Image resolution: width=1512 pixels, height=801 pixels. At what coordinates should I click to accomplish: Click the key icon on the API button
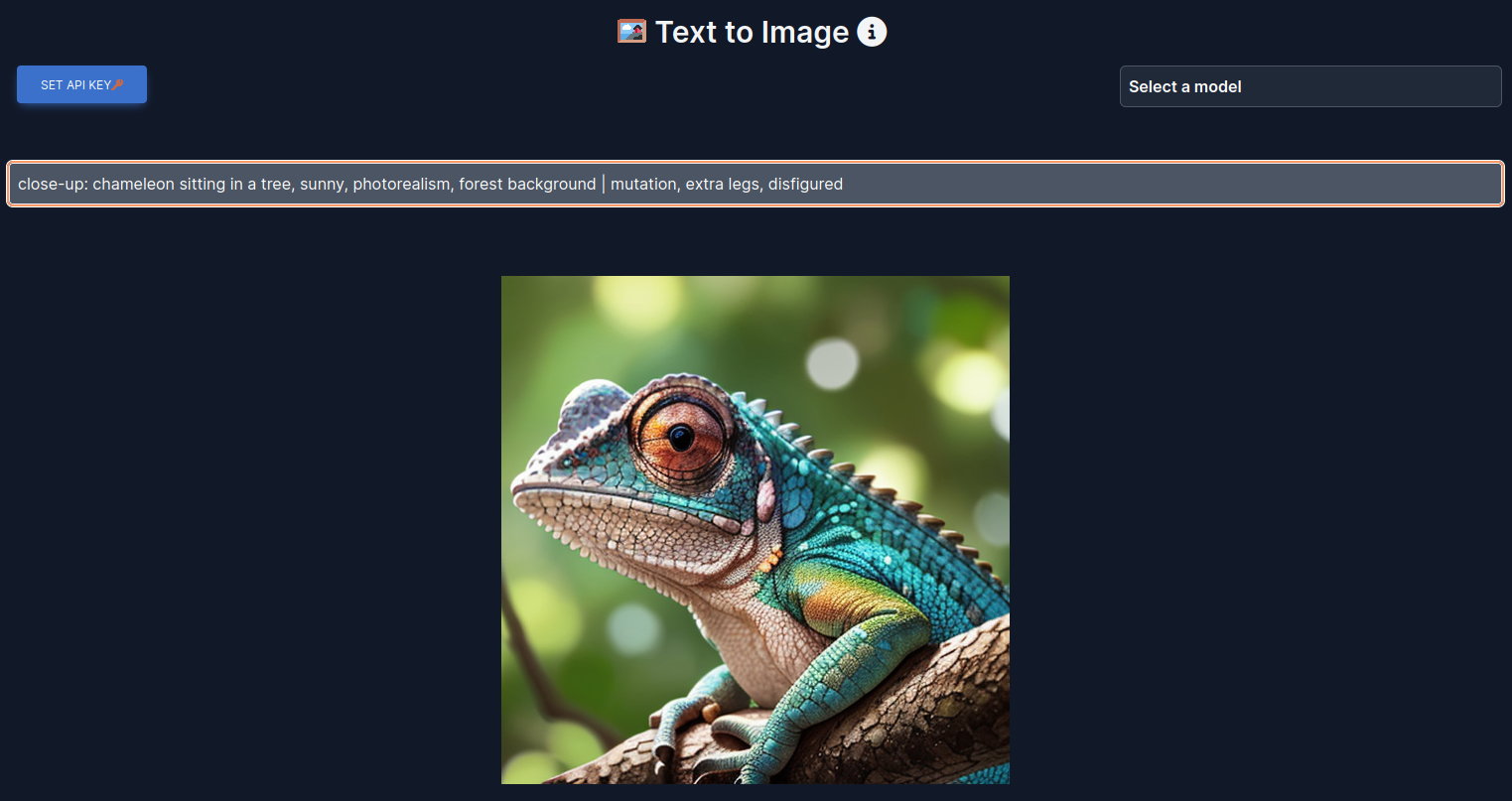tap(118, 85)
